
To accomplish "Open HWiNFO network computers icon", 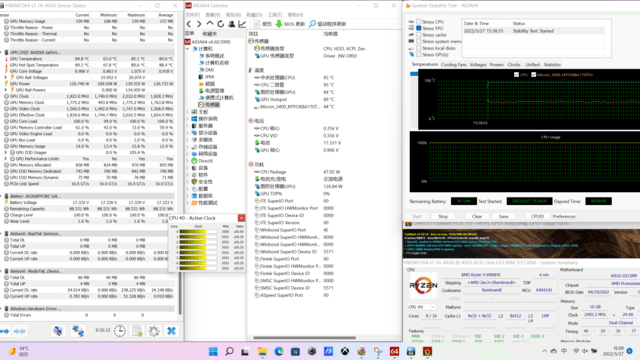I will point(78,331).
